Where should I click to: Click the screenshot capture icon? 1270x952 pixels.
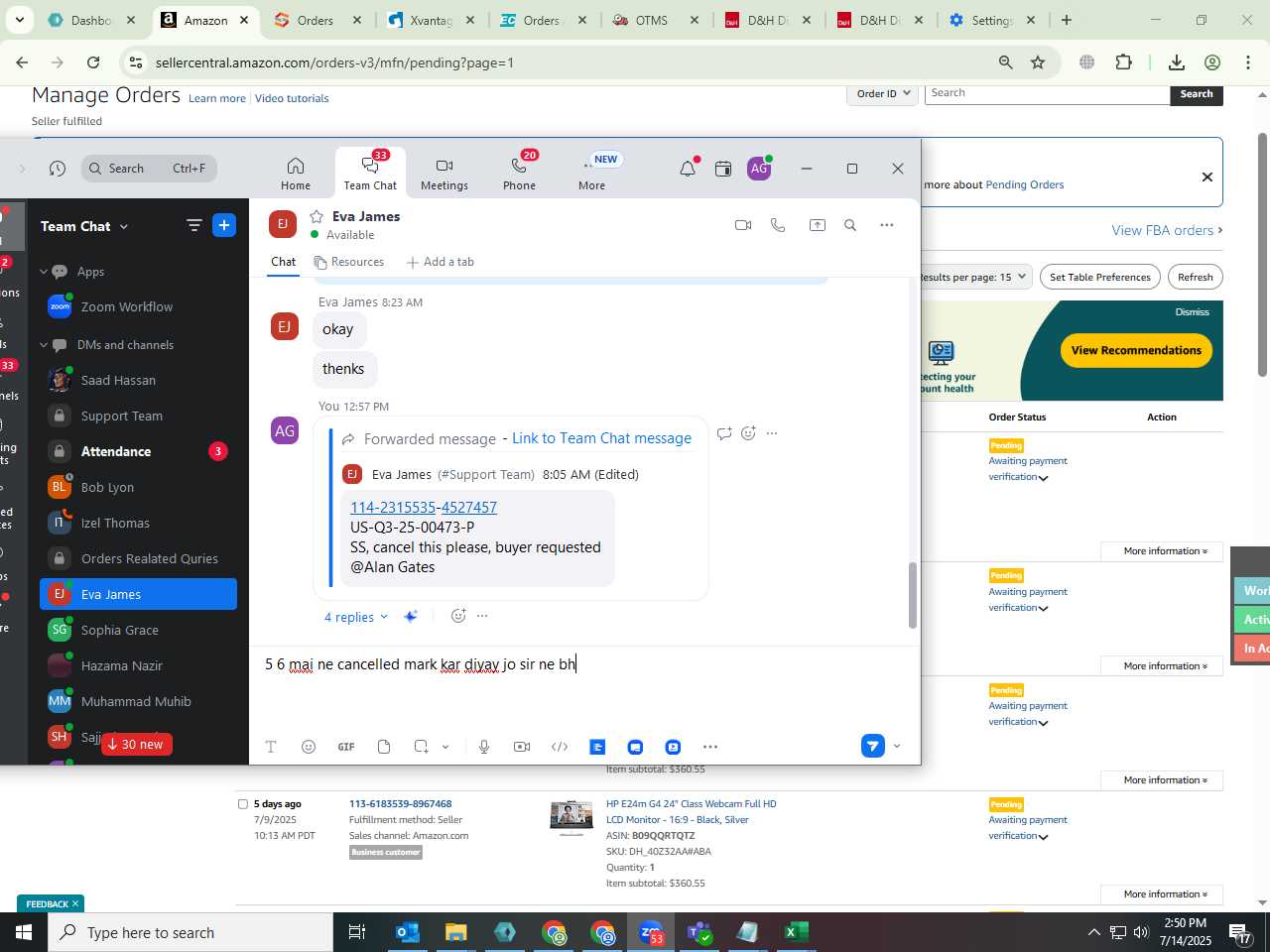coord(422,747)
